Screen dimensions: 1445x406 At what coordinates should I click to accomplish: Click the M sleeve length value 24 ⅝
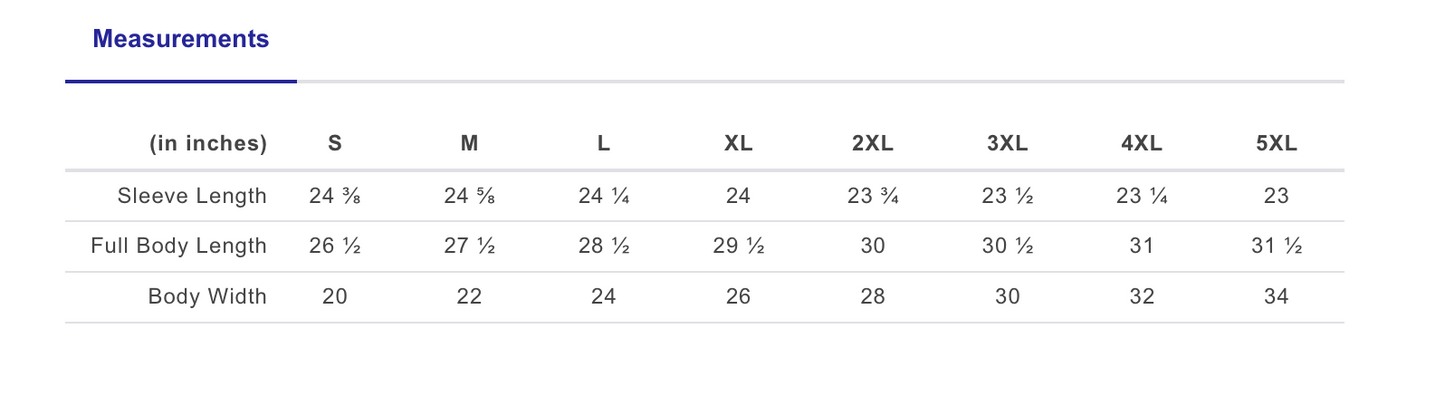click(469, 196)
